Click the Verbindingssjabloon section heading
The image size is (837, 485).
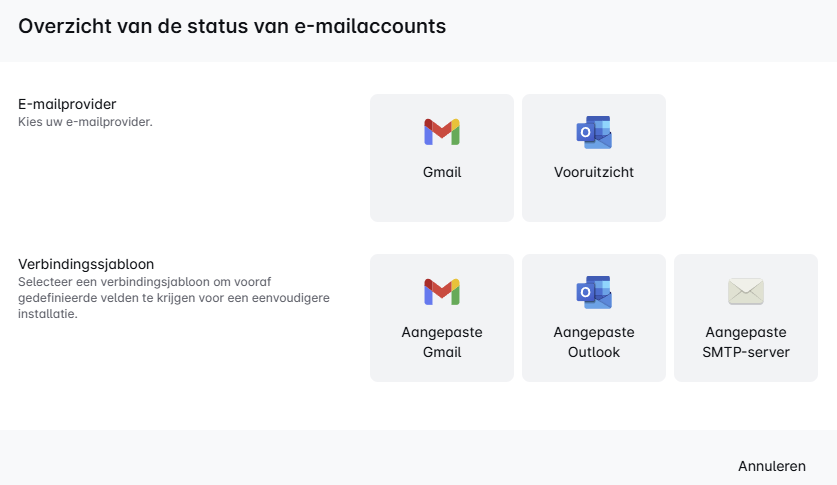[x=86, y=264]
